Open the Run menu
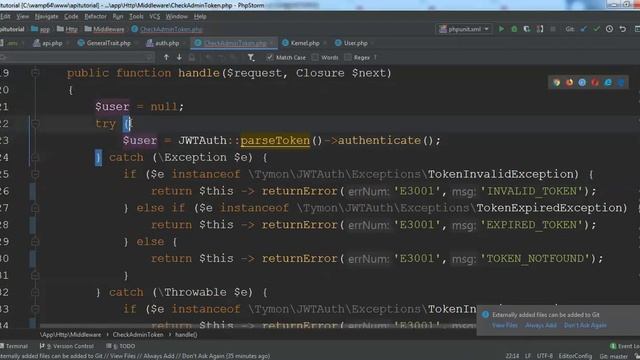 (x=118, y=16)
